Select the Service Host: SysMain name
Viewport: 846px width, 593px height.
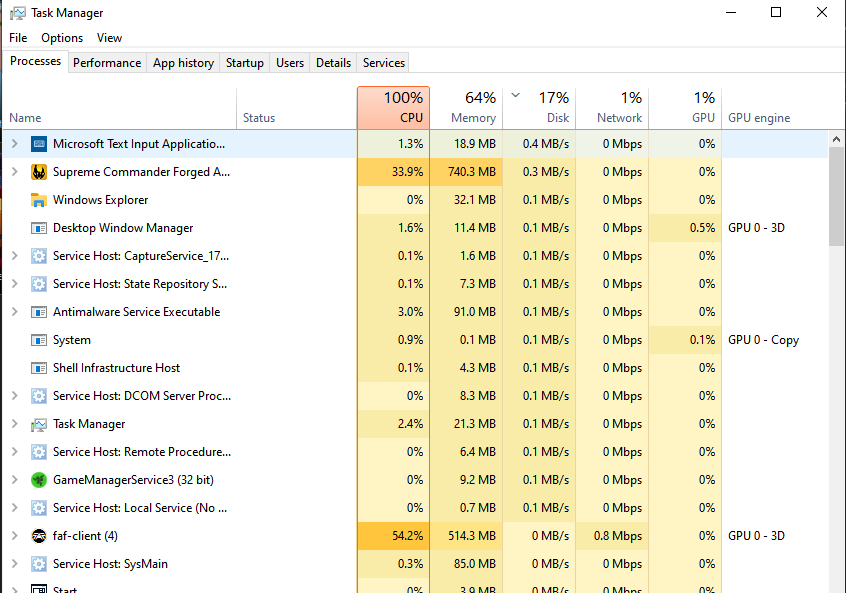coord(110,564)
